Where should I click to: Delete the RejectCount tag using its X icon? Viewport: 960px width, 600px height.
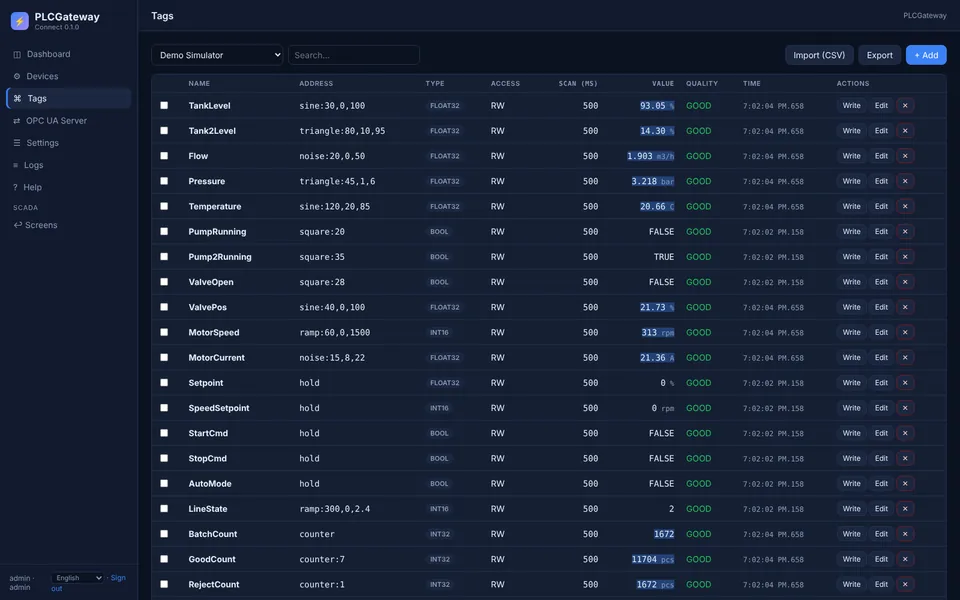(x=905, y=584)
